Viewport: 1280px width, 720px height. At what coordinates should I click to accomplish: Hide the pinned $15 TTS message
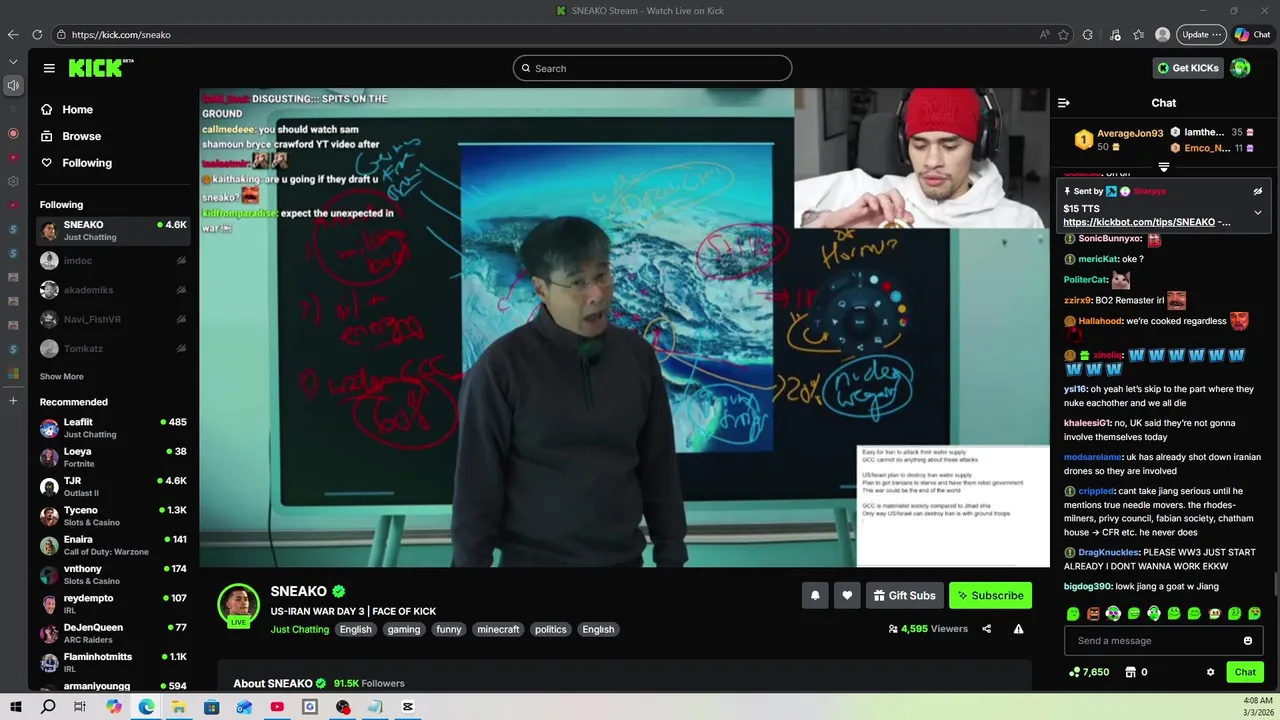click(1258, 191)
